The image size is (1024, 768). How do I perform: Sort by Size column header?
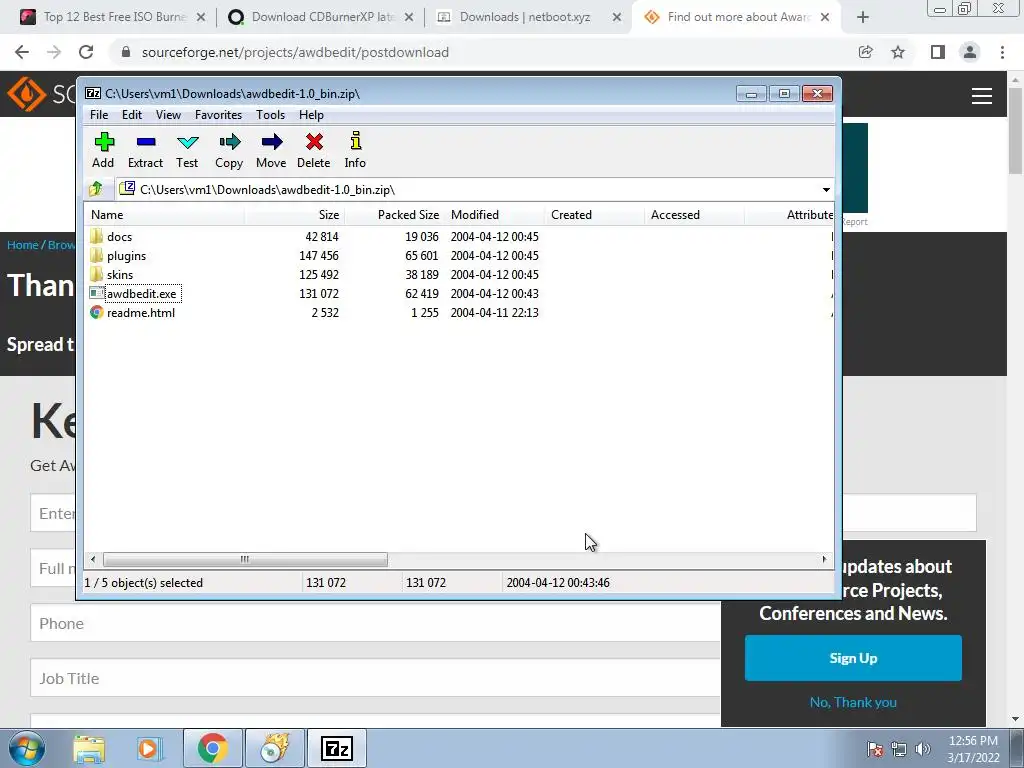pos(295,215)
